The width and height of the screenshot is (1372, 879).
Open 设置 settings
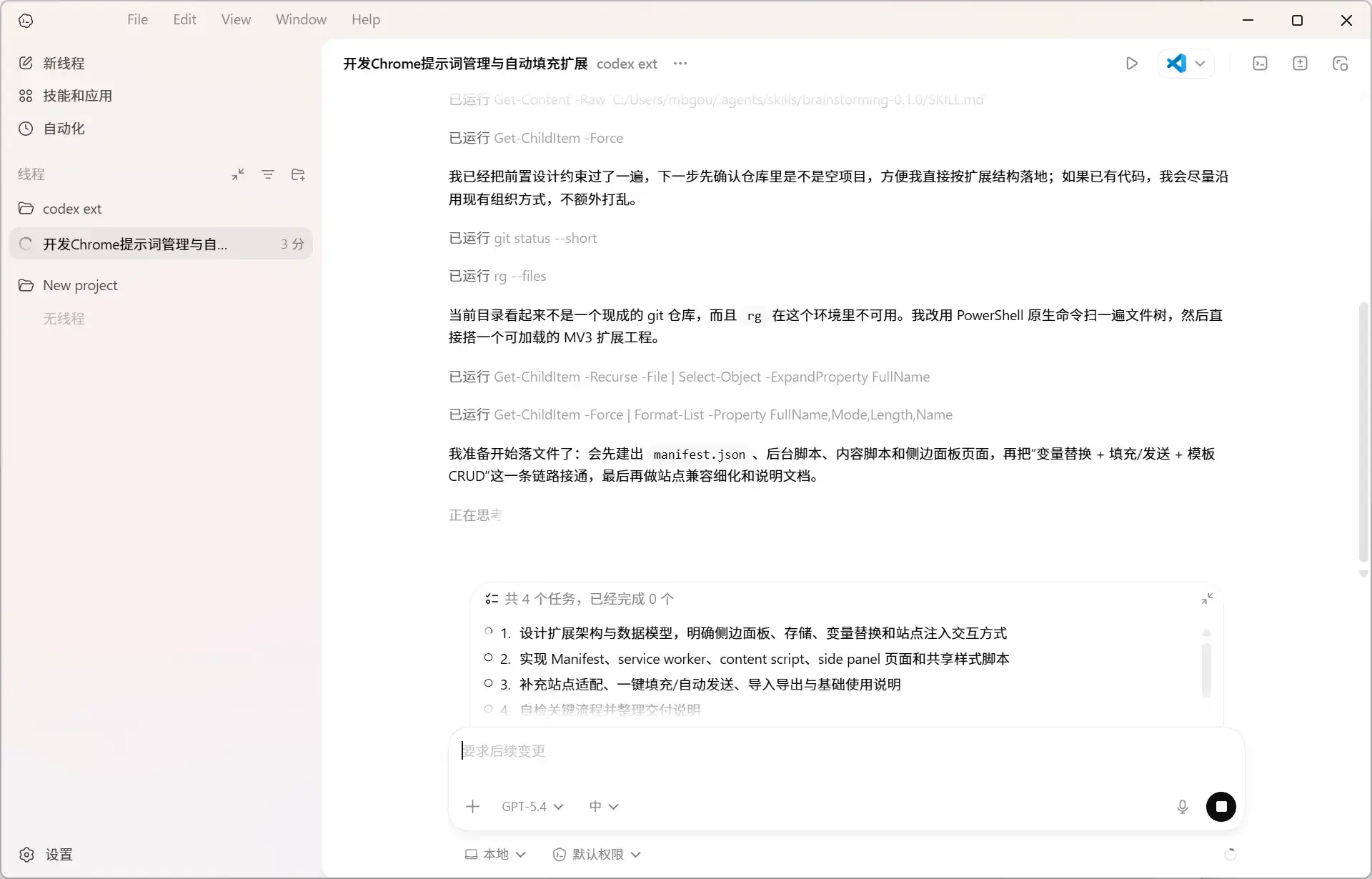tap(46, 855)
